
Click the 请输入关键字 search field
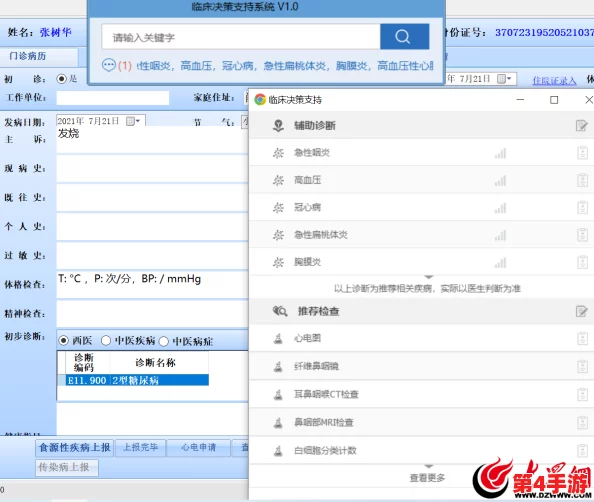[241, 37]
